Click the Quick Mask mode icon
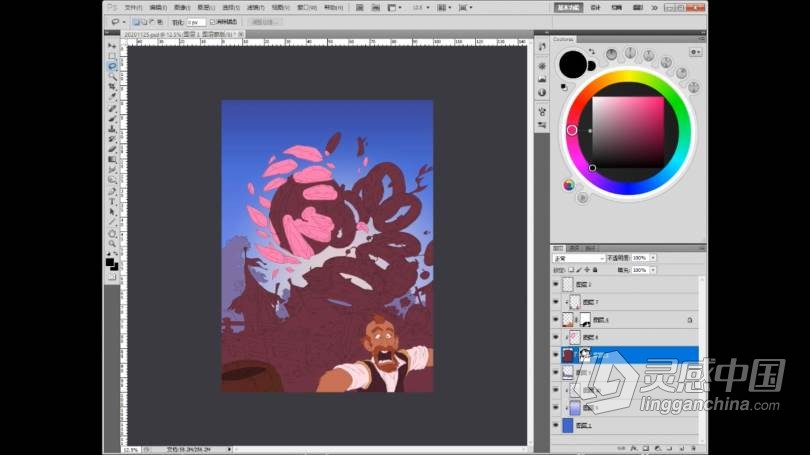The image size is (810, 455). (112, 277)
